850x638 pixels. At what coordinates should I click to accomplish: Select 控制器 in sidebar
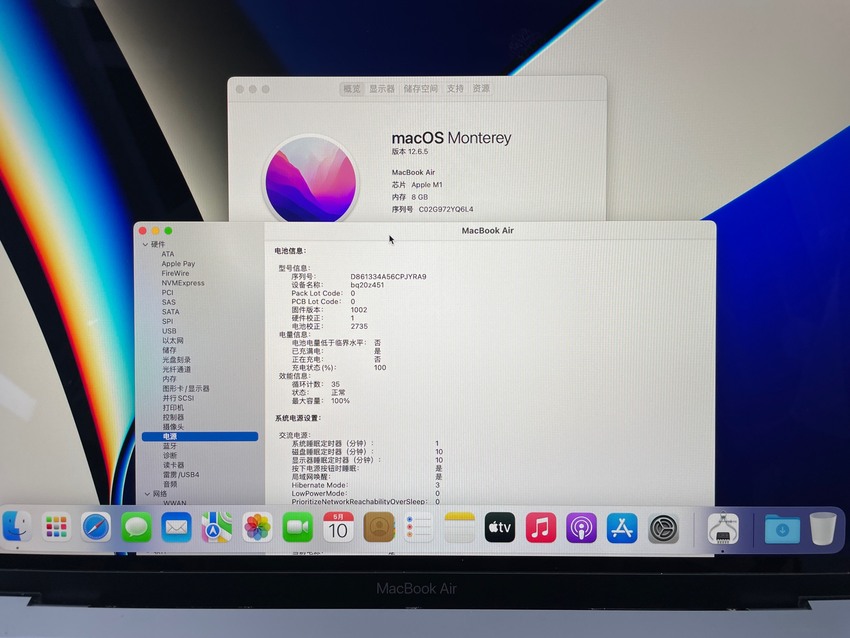(x=173, y=417)
